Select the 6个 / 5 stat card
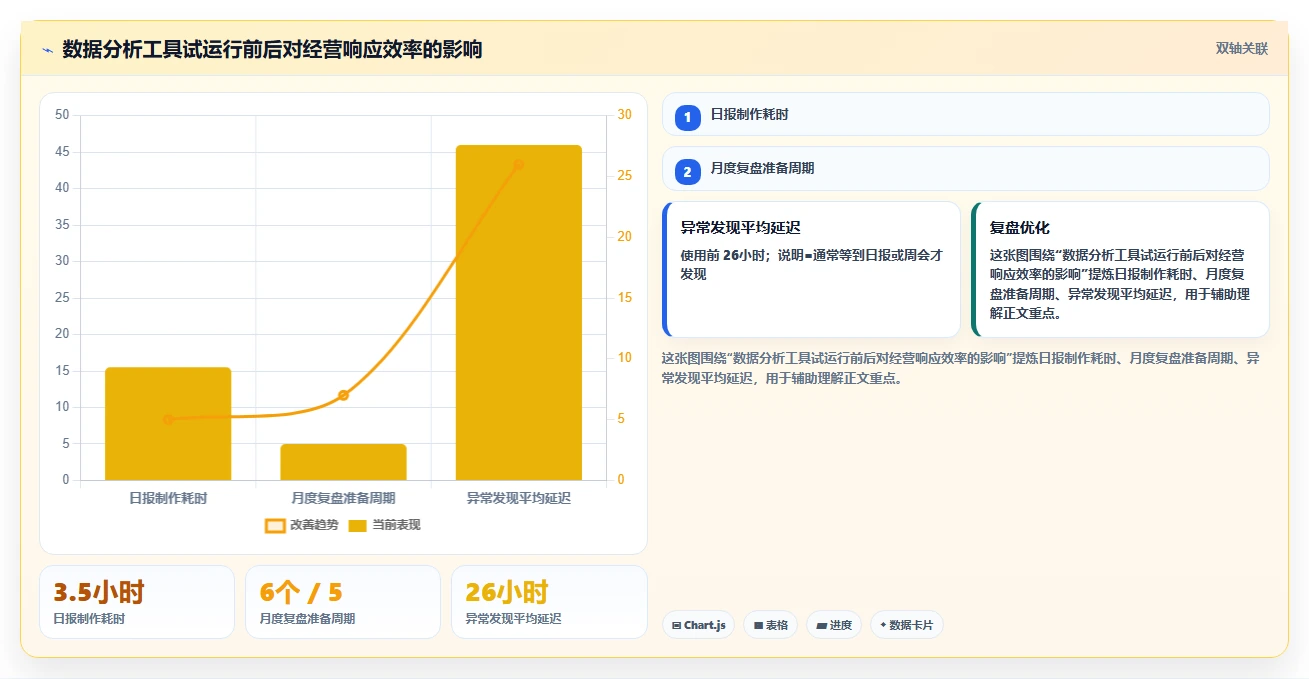The height and width of the screenshot is (679, 1309). [x=343, y=602]
